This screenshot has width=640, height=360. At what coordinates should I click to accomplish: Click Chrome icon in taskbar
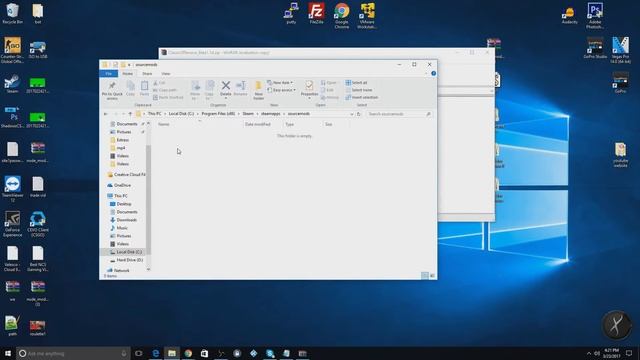coord(188,353)
